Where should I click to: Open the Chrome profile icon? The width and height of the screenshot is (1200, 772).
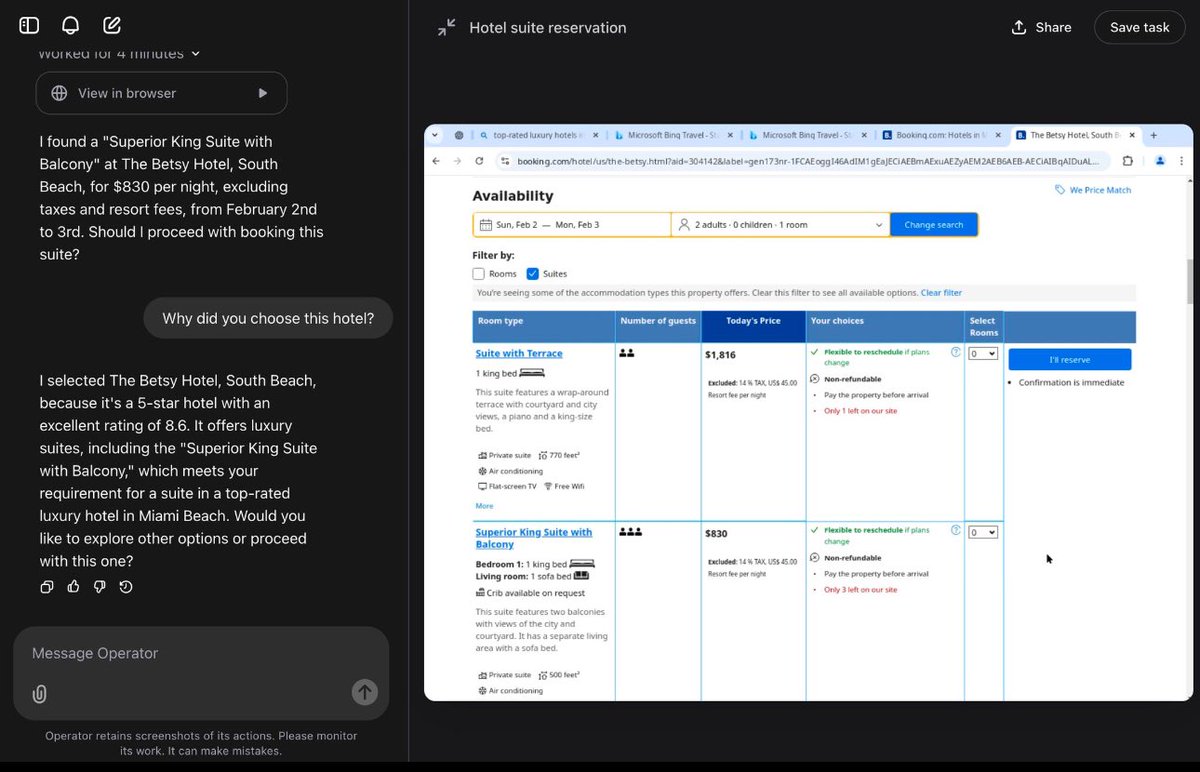[x=1160, y=161]
